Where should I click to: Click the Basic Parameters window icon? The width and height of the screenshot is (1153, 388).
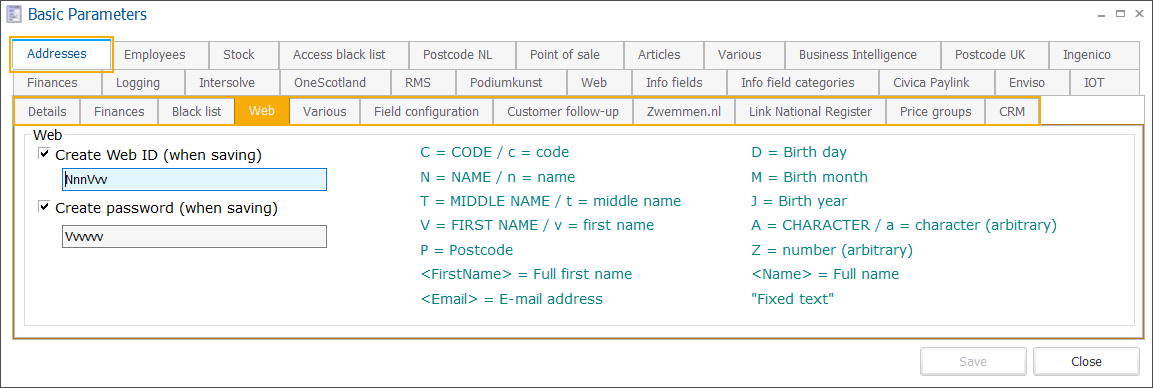tap(13, 14)
